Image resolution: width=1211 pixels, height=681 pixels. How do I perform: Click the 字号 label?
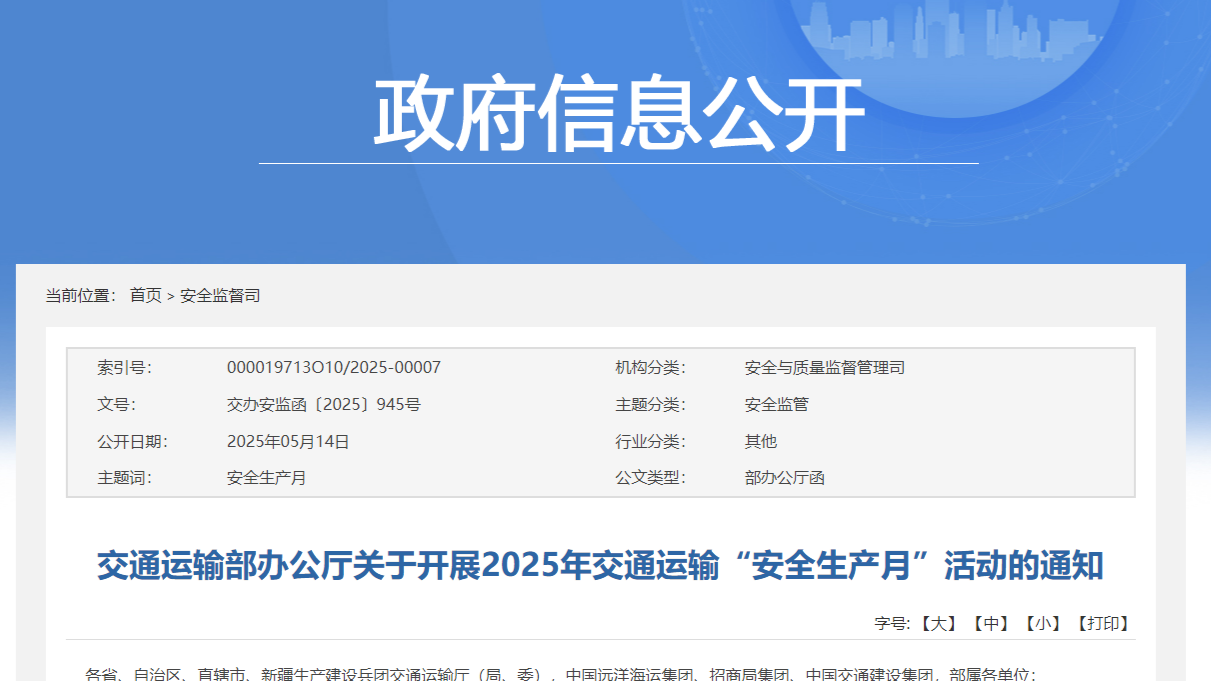[x=893, y=623]
